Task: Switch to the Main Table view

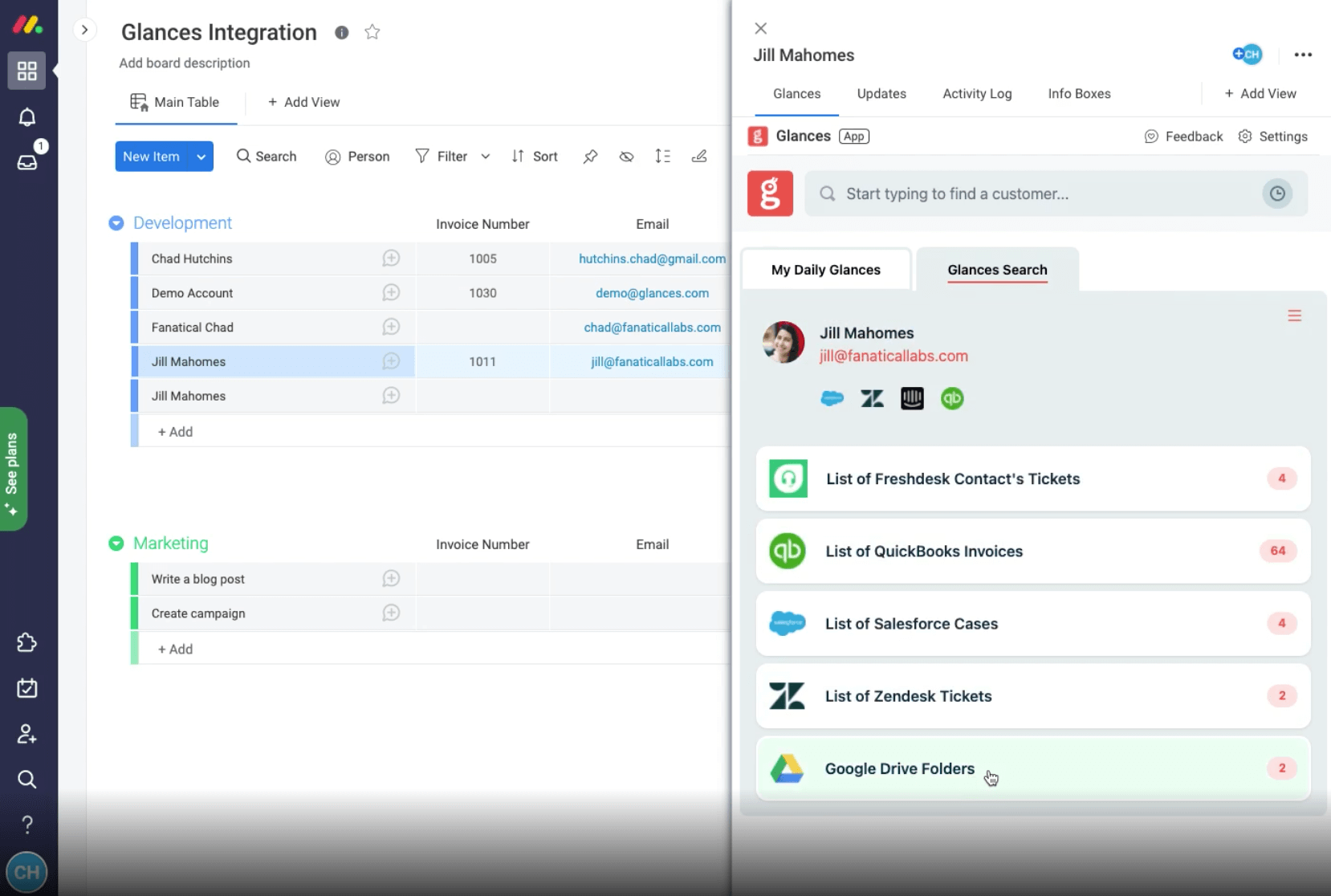Action: tap(175, 102)
